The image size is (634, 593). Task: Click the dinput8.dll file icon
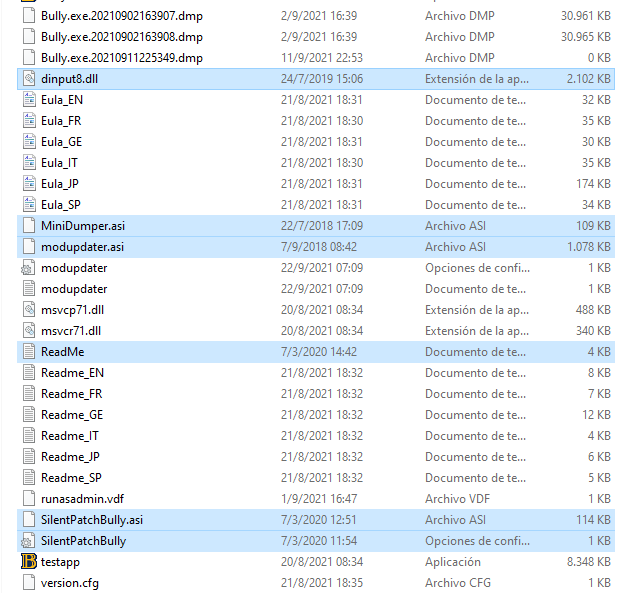coord(29,79)
